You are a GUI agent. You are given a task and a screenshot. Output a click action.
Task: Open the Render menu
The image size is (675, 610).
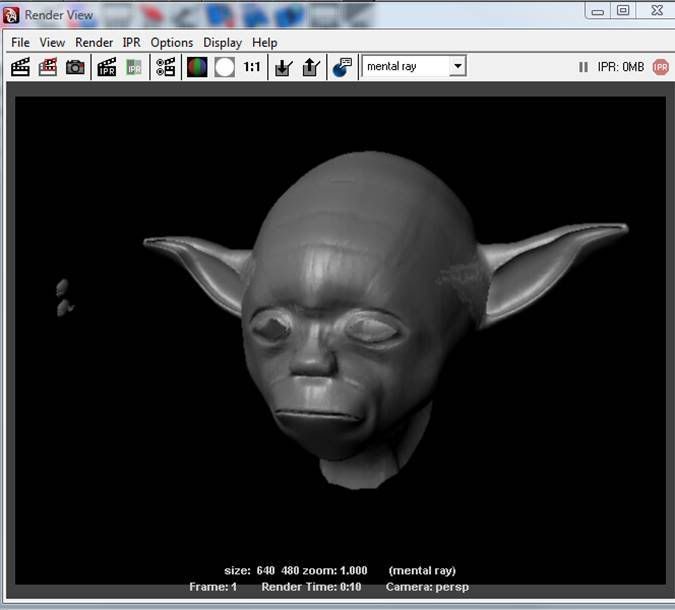(x=94, y=43)
